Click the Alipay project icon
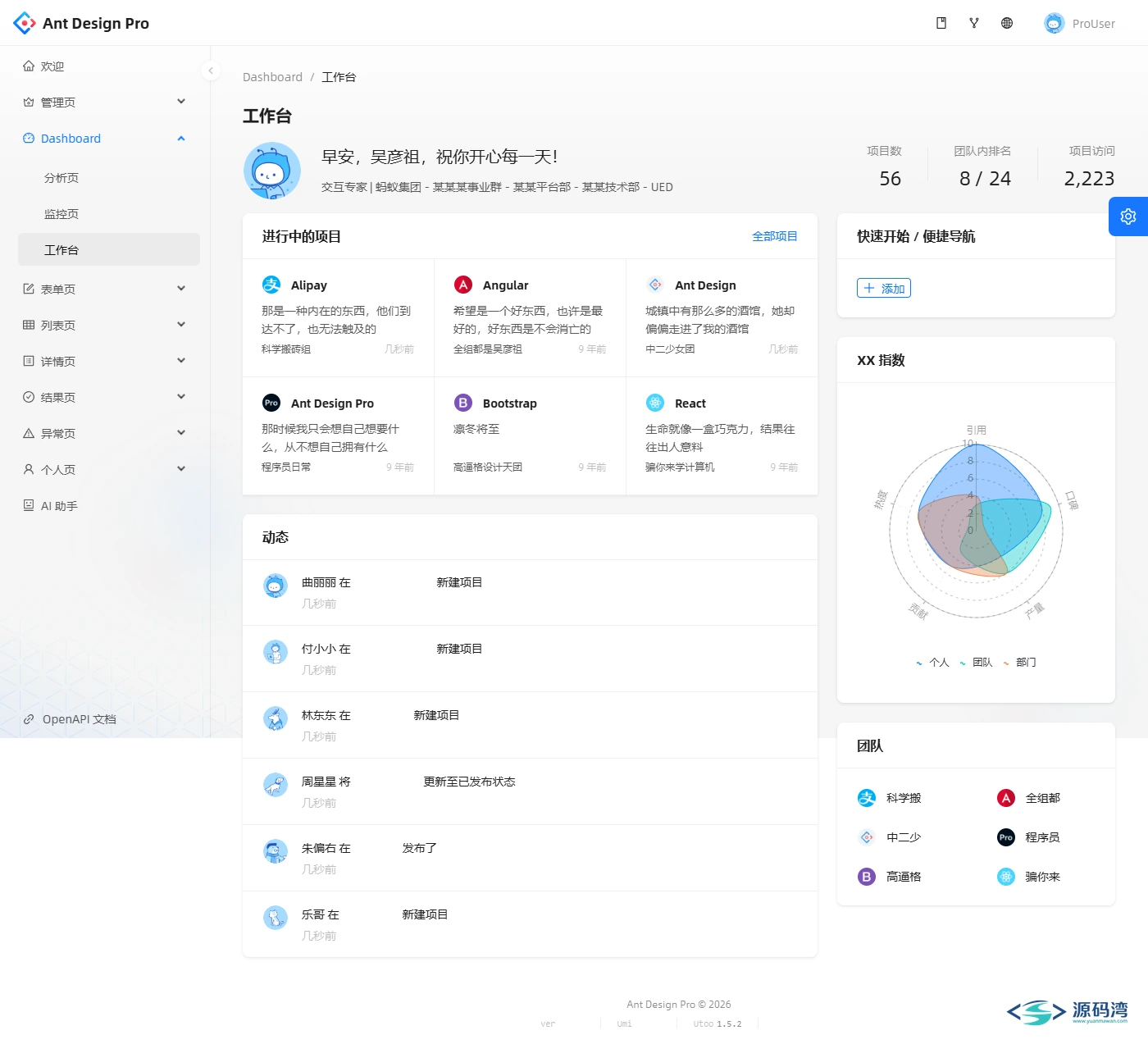 [271, 285]
